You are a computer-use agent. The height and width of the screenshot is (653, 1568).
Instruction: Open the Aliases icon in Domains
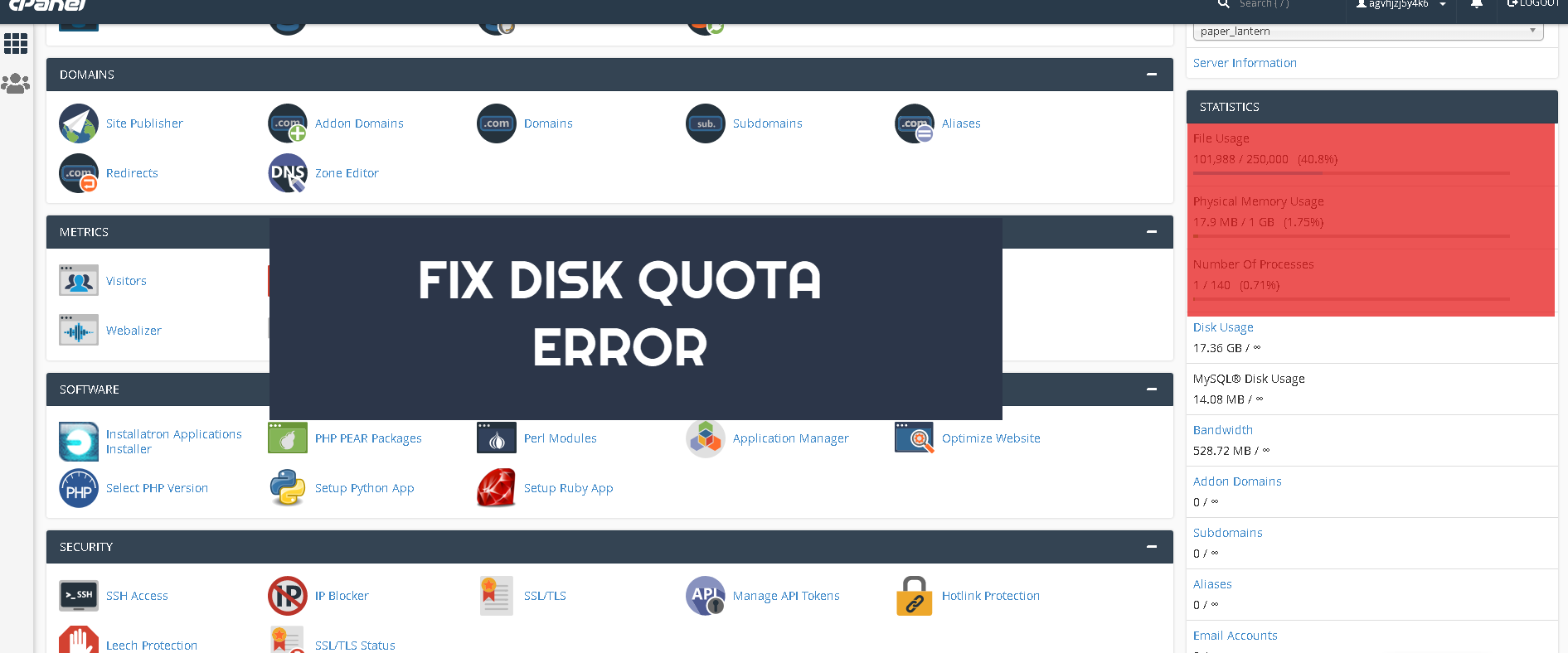915,123
